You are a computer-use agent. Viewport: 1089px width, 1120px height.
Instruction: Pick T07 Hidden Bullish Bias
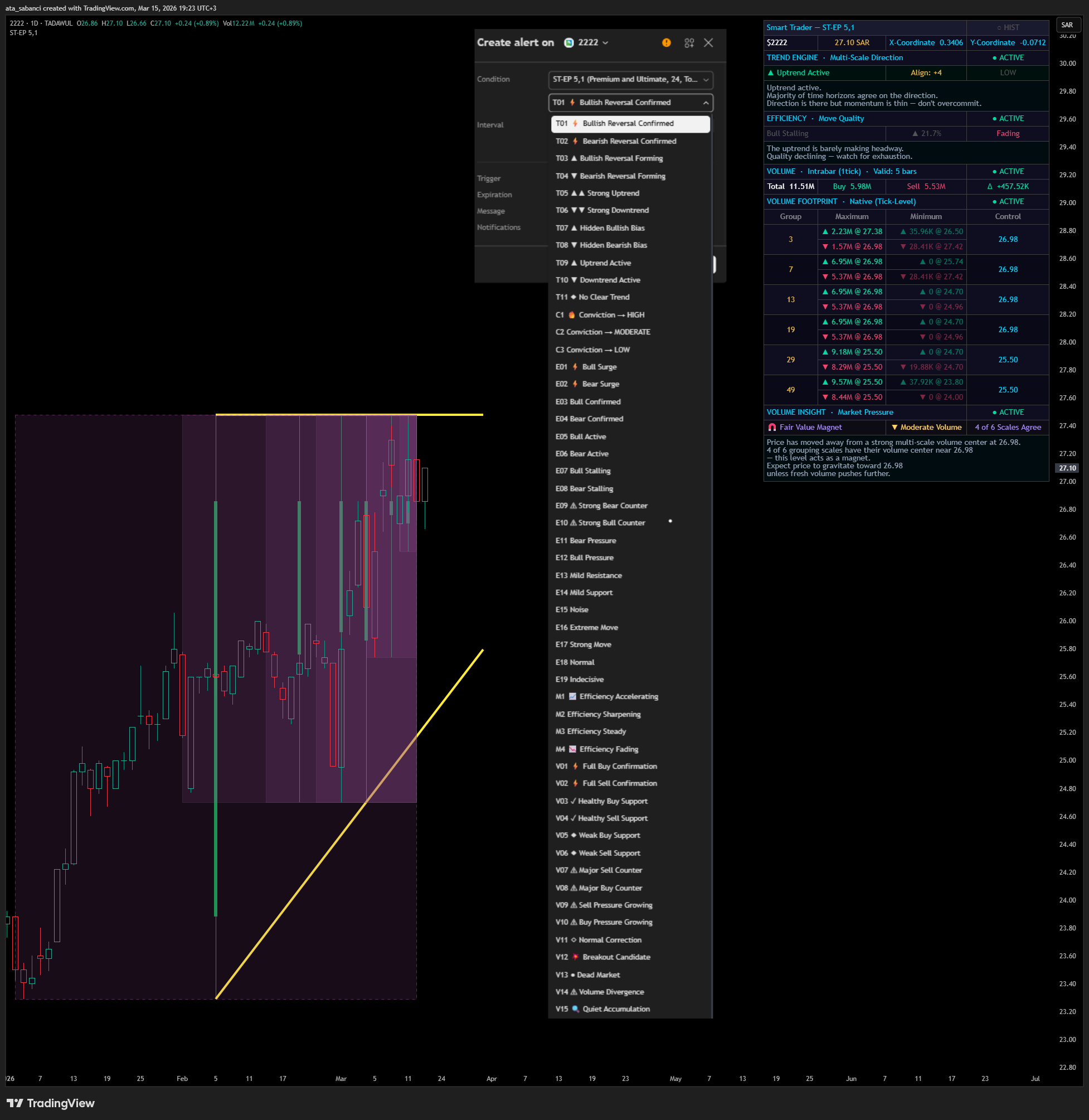coord(630,228)
